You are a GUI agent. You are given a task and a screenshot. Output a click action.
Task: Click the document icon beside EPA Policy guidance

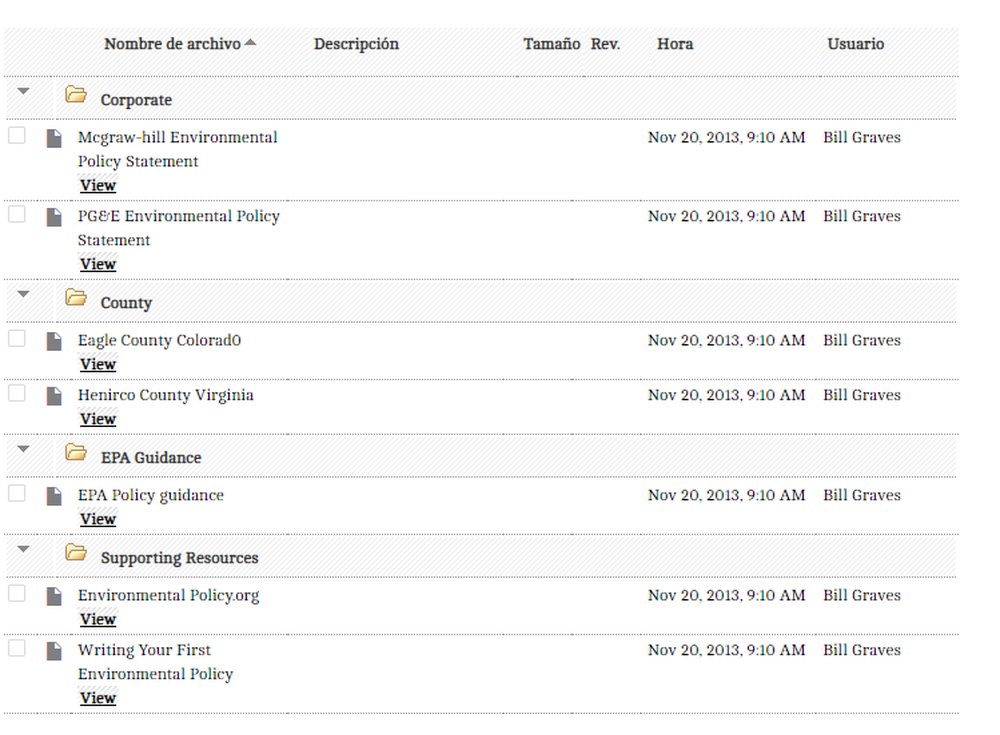(54, 495)
